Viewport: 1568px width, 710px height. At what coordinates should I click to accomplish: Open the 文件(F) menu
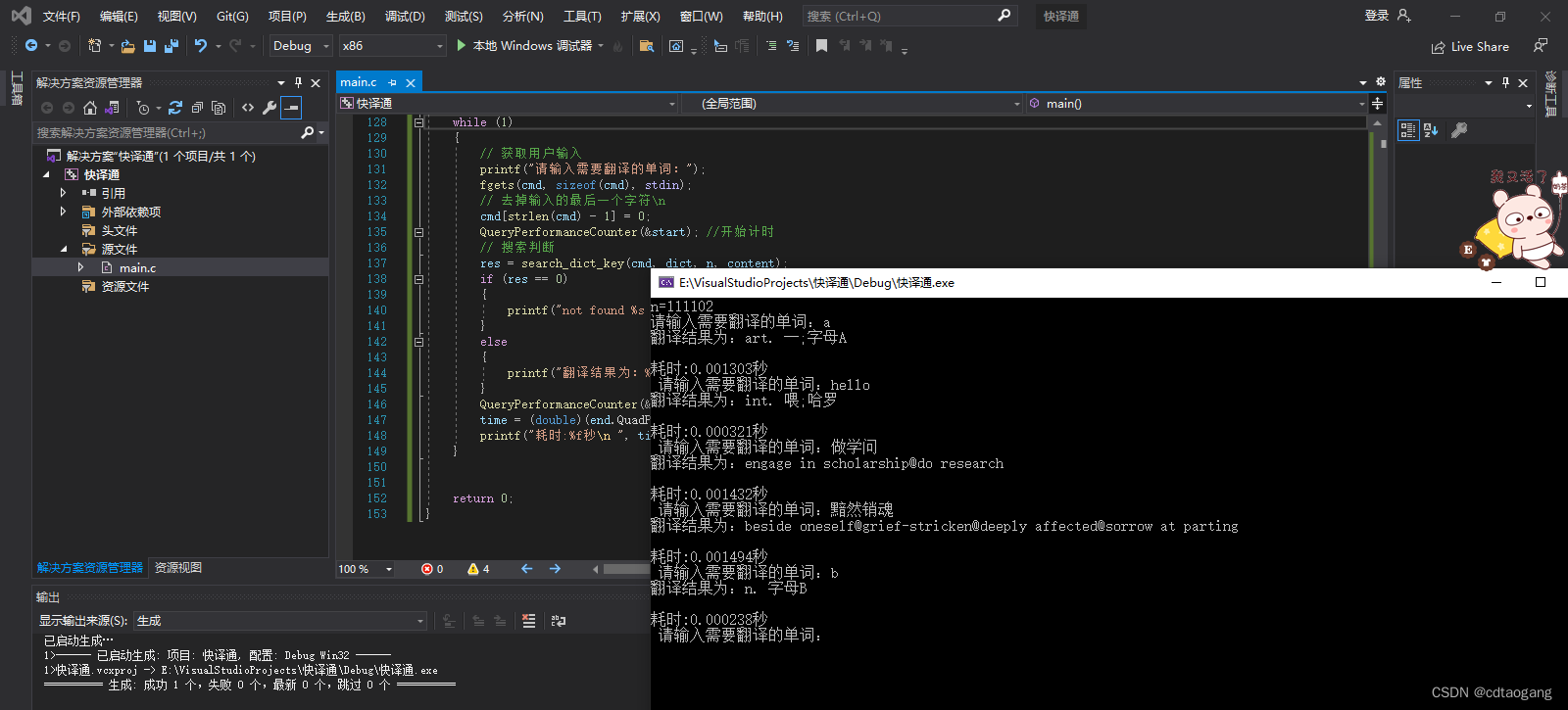pos(61,17)
